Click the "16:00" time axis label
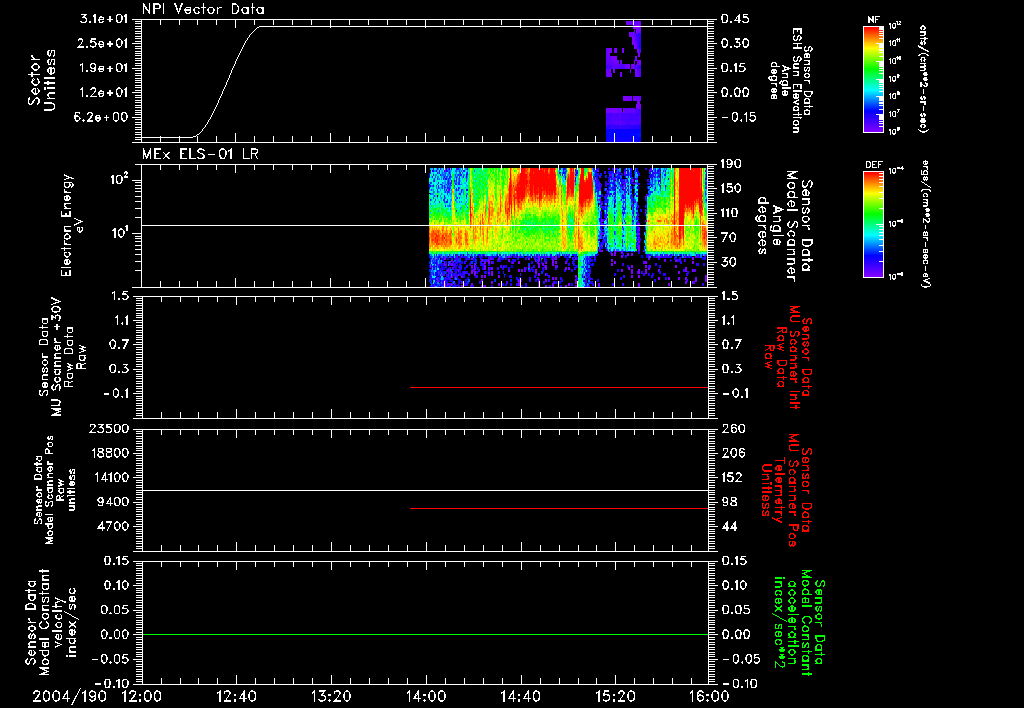The height and width of the screenshot is (708, 1024). click(709, 696)
